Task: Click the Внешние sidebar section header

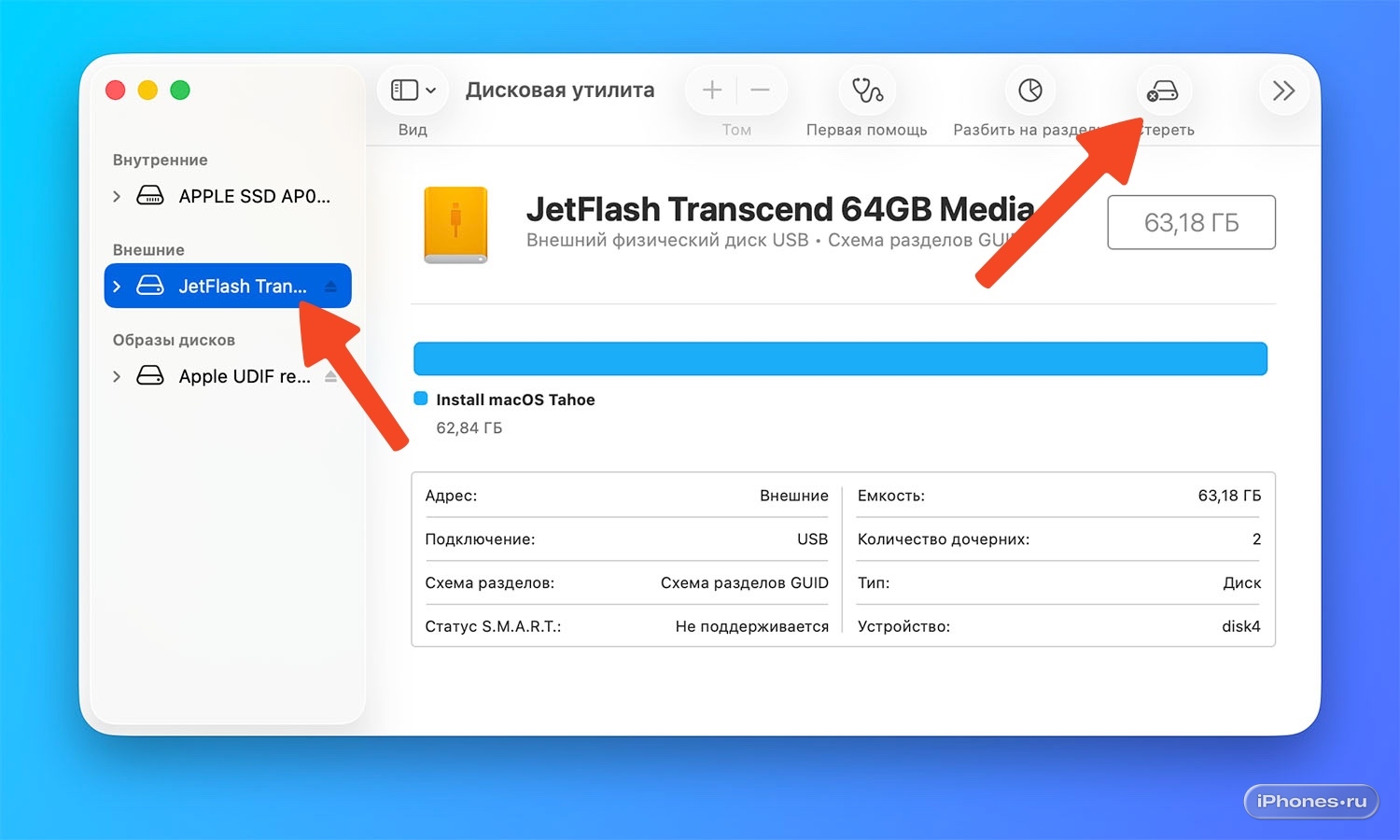Action: (148, 250)
